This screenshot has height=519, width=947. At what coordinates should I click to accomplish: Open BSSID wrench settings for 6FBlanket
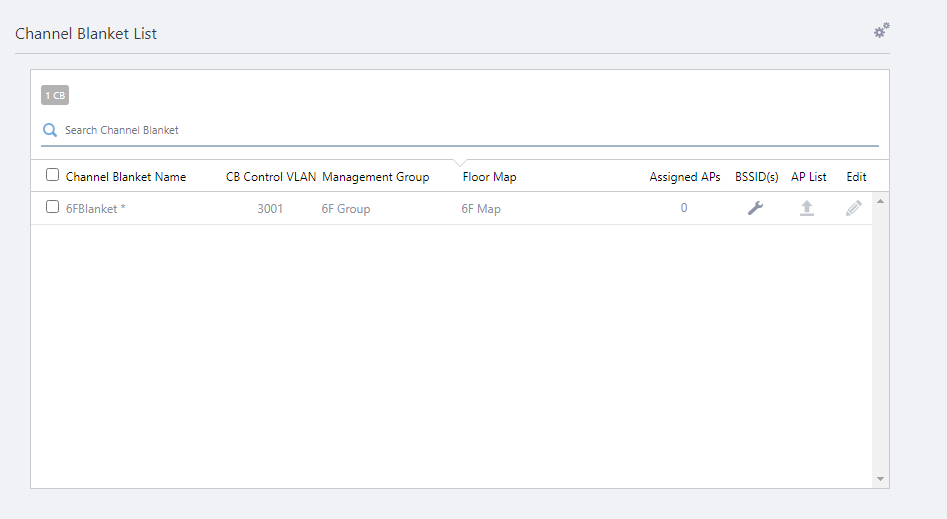click(756, 208)
